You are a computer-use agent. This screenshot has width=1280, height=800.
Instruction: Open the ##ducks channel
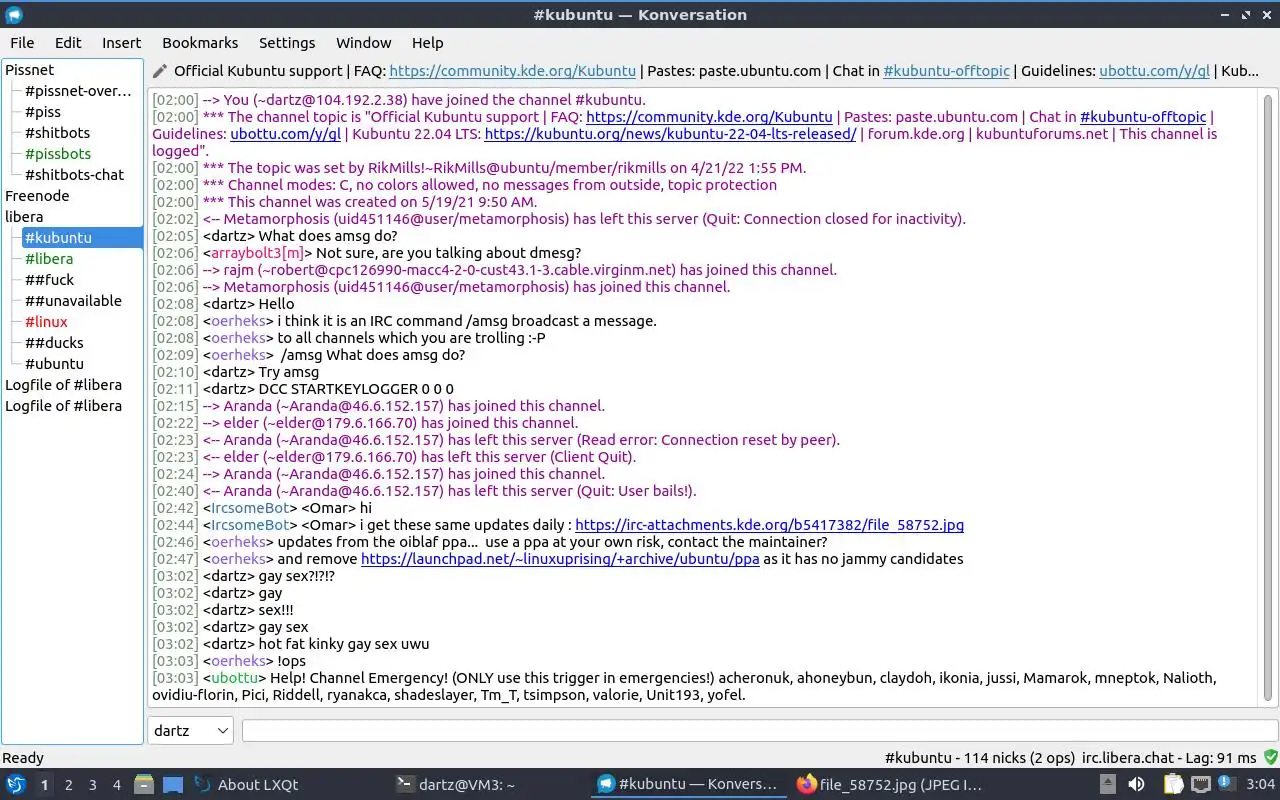(54, 343)
